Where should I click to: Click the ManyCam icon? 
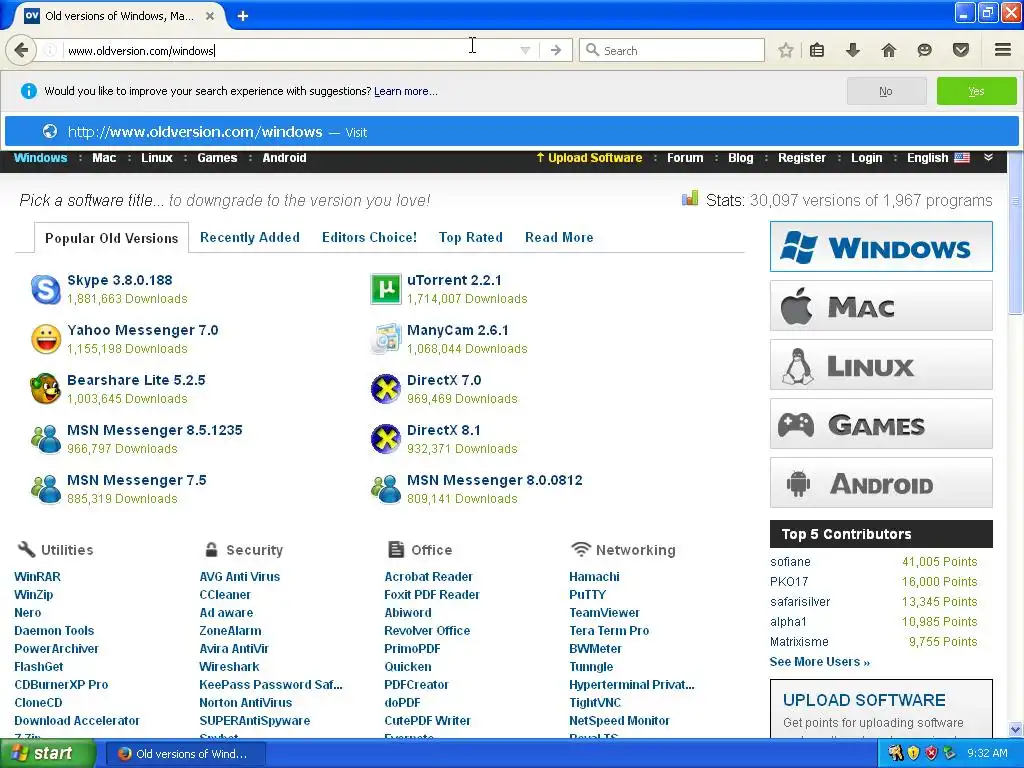386,339
